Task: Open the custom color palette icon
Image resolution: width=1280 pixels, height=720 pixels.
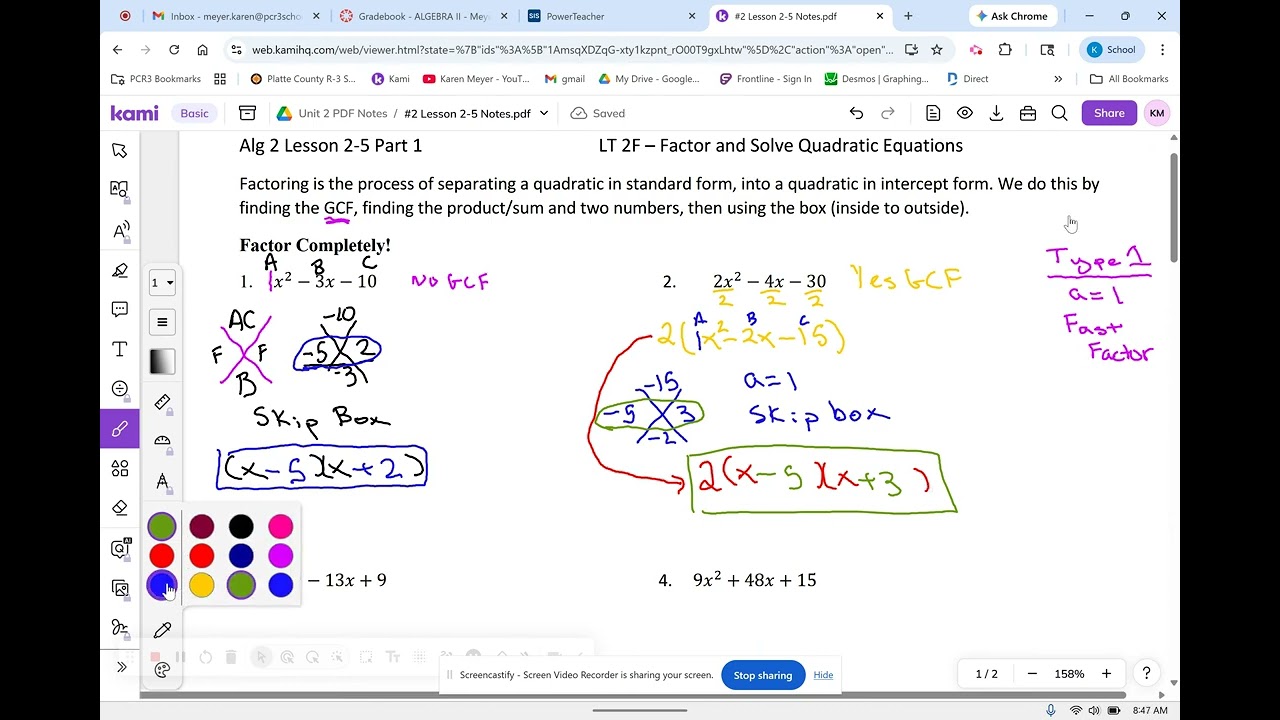Action: [162, 670]
